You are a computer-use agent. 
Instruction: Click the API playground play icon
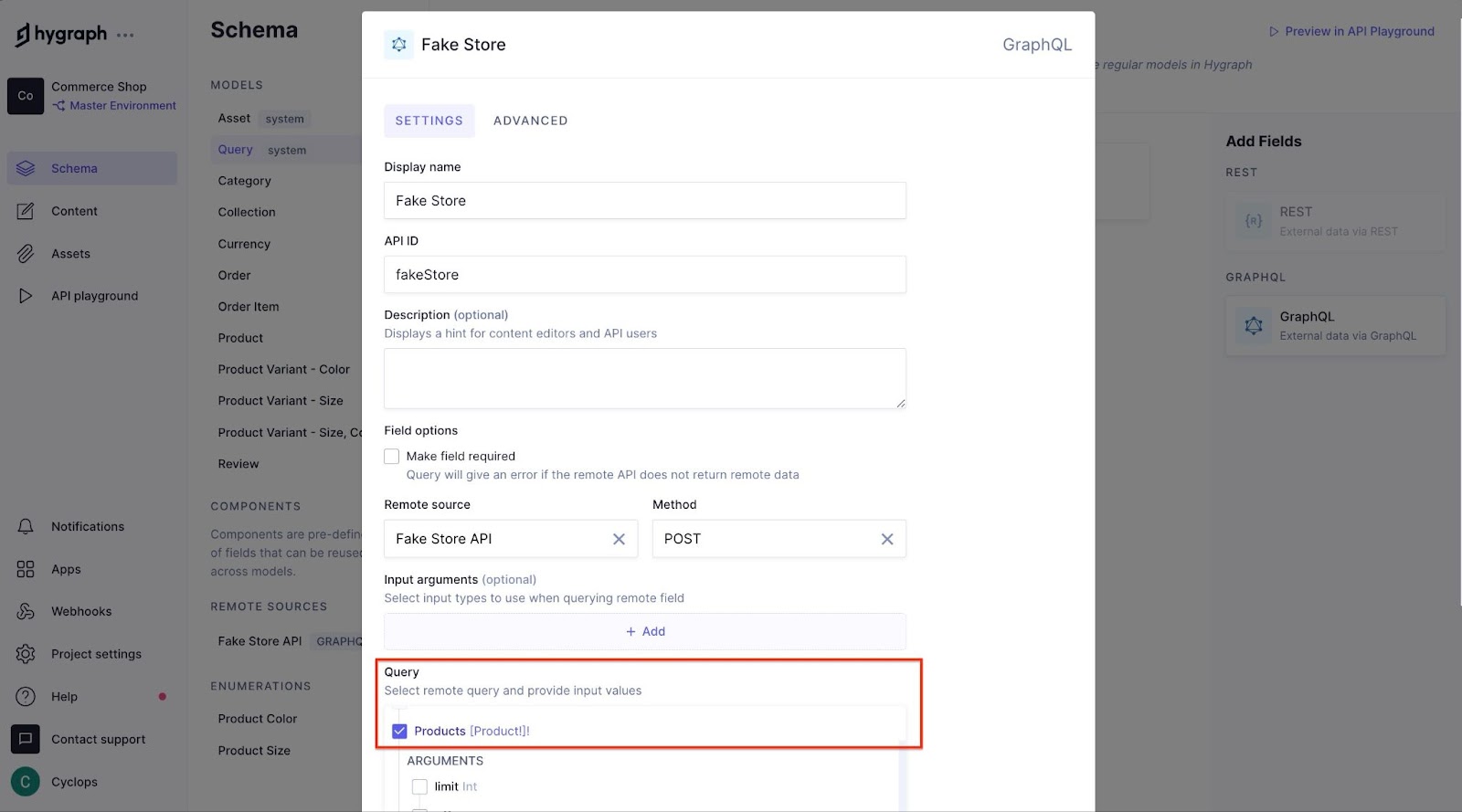(x=26, y=296)
